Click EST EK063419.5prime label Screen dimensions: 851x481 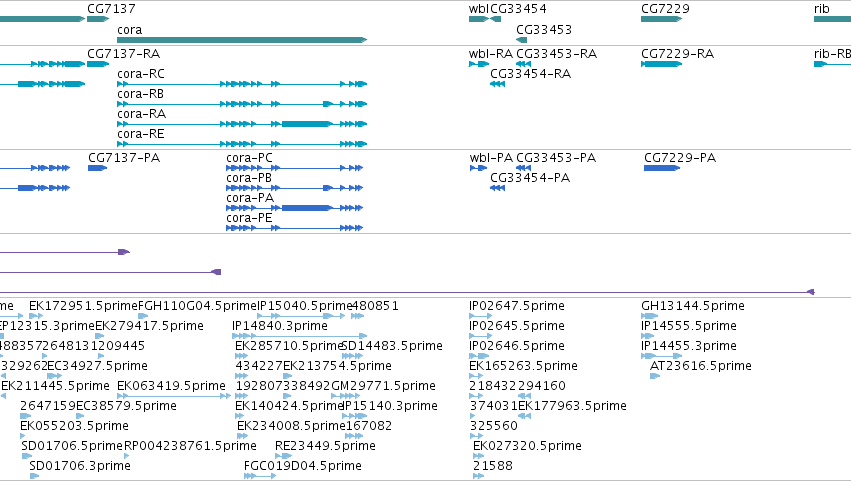pyautogui.click(x=172, y=387)
